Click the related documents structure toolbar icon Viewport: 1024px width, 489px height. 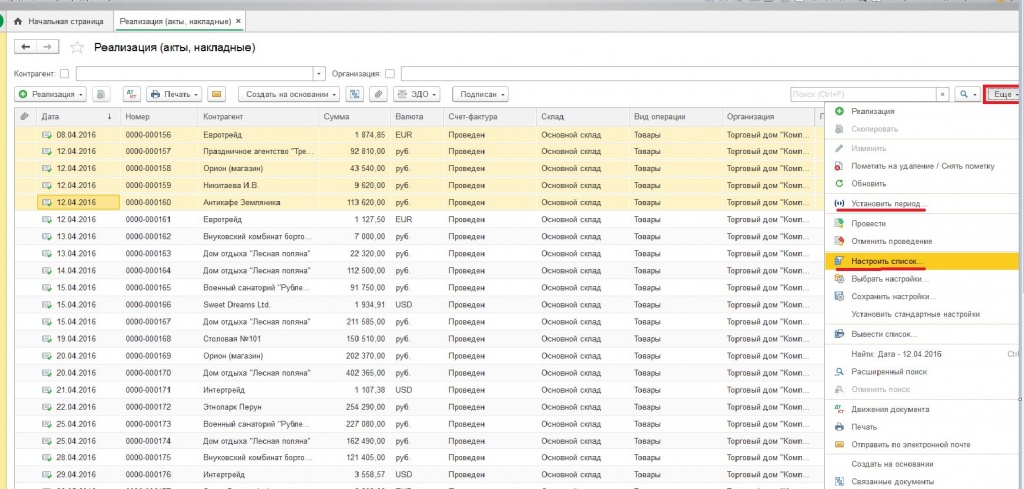[355, 95]
